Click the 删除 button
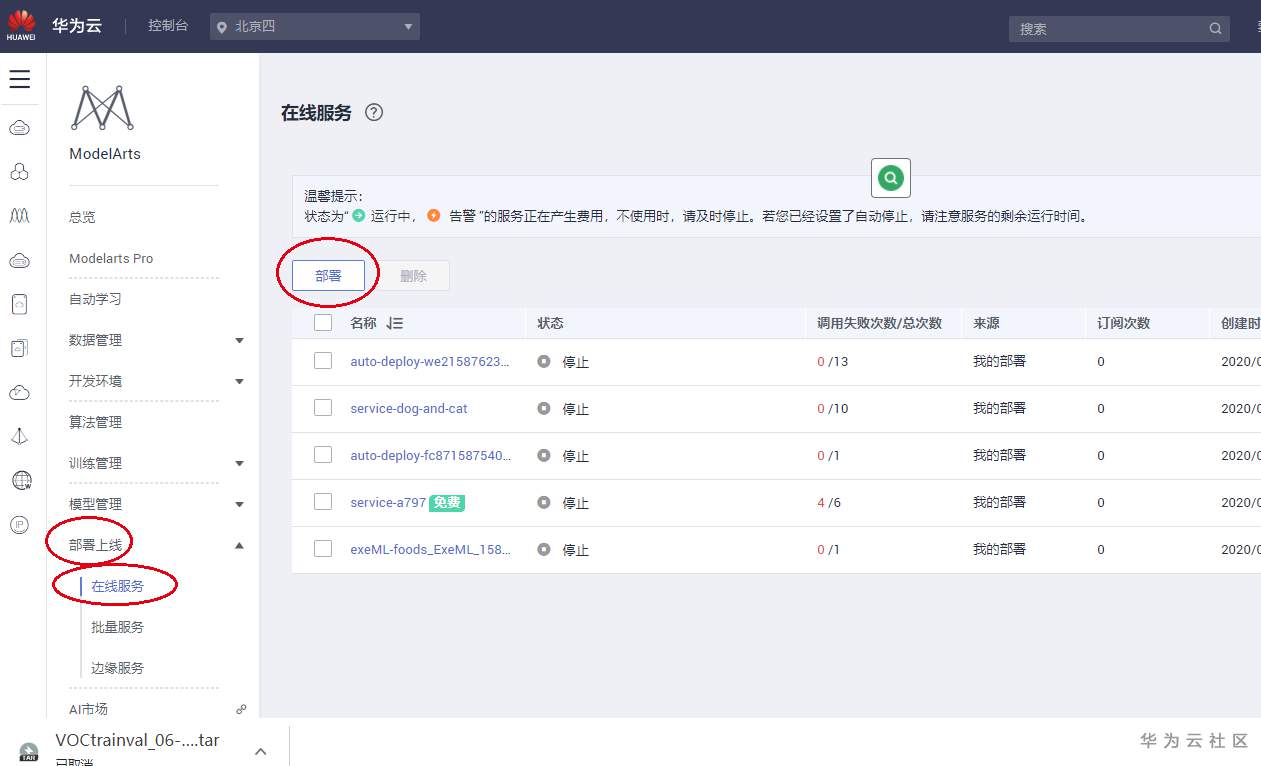Viewport: 1261px width, 766px height. (x=413, y=275)
